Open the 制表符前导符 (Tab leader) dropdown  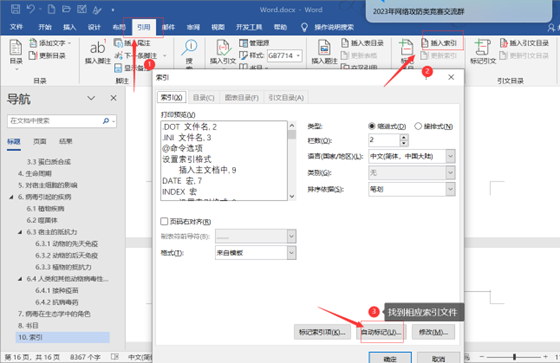point(291,236)
